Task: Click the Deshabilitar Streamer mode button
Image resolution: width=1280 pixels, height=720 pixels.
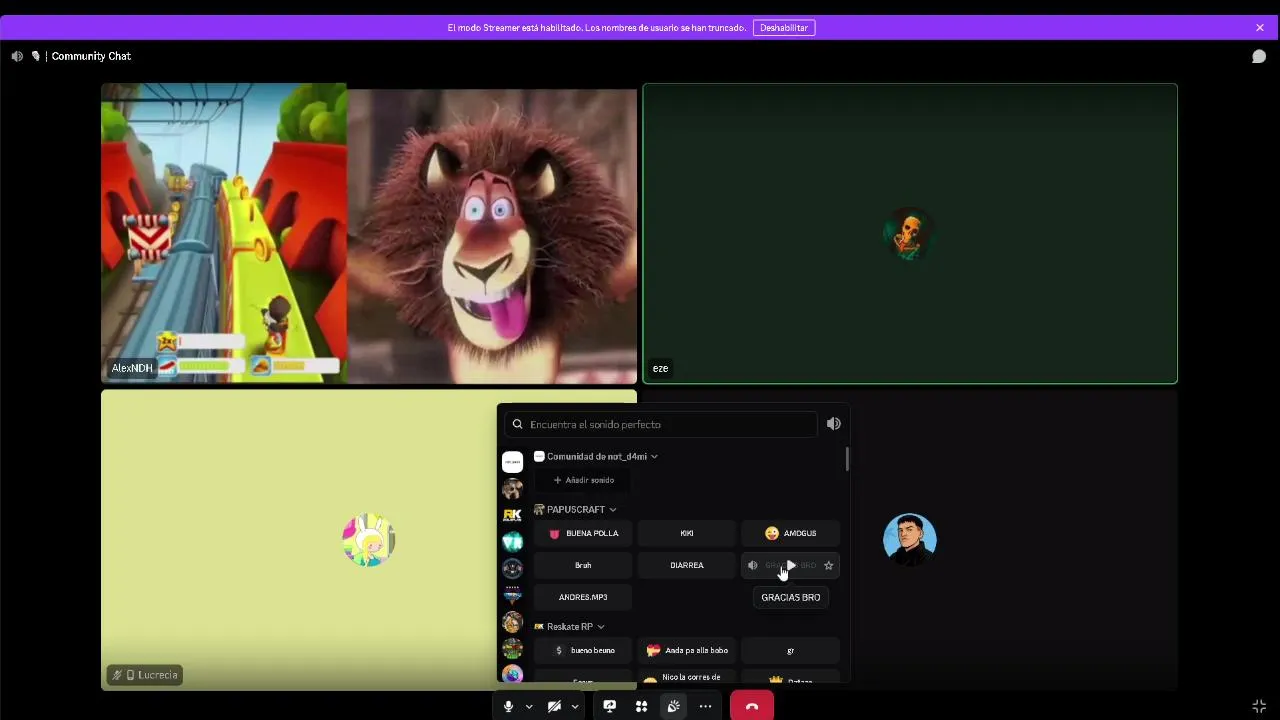Action: (784, 28)
